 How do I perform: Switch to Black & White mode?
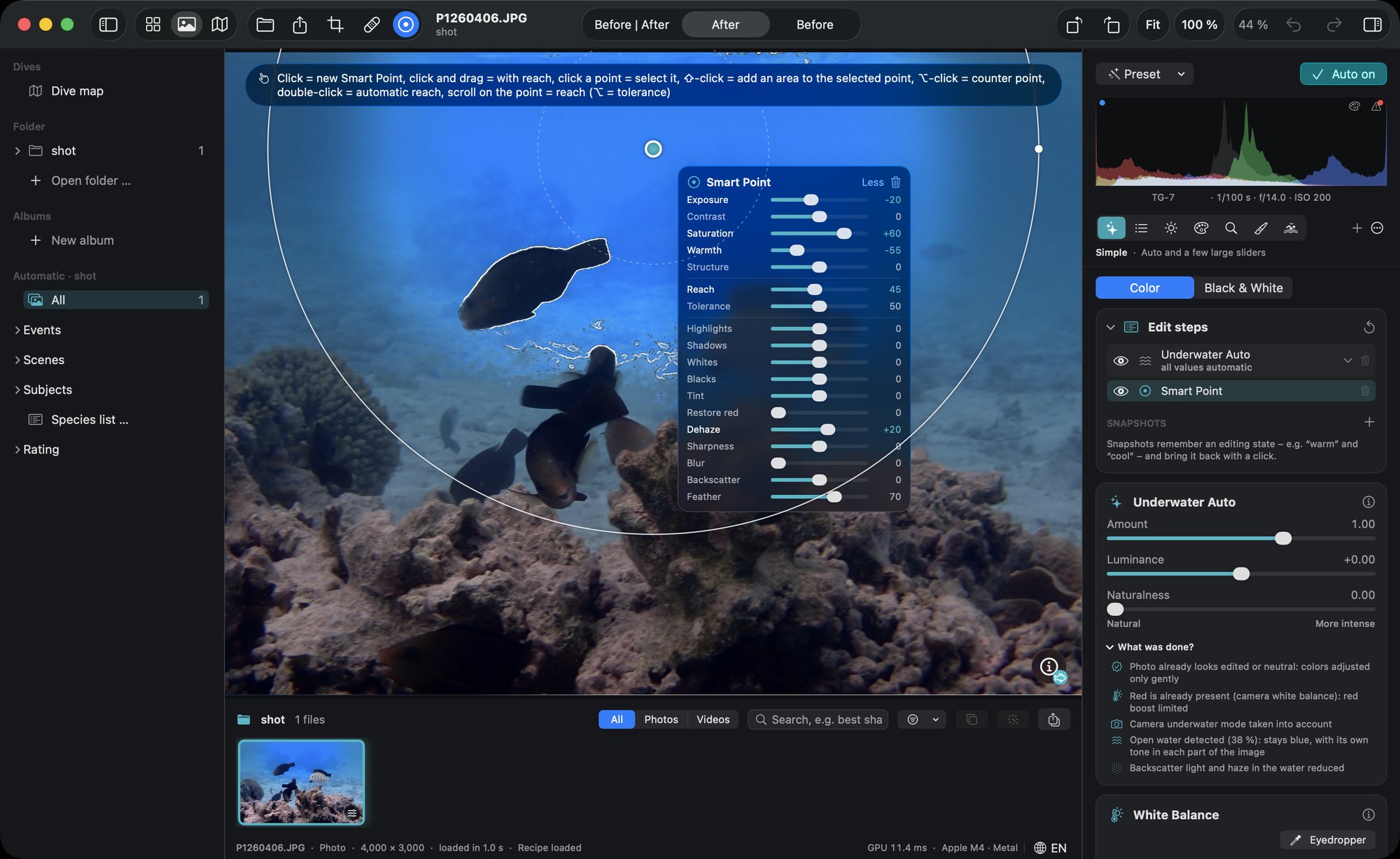point(1243,288)
